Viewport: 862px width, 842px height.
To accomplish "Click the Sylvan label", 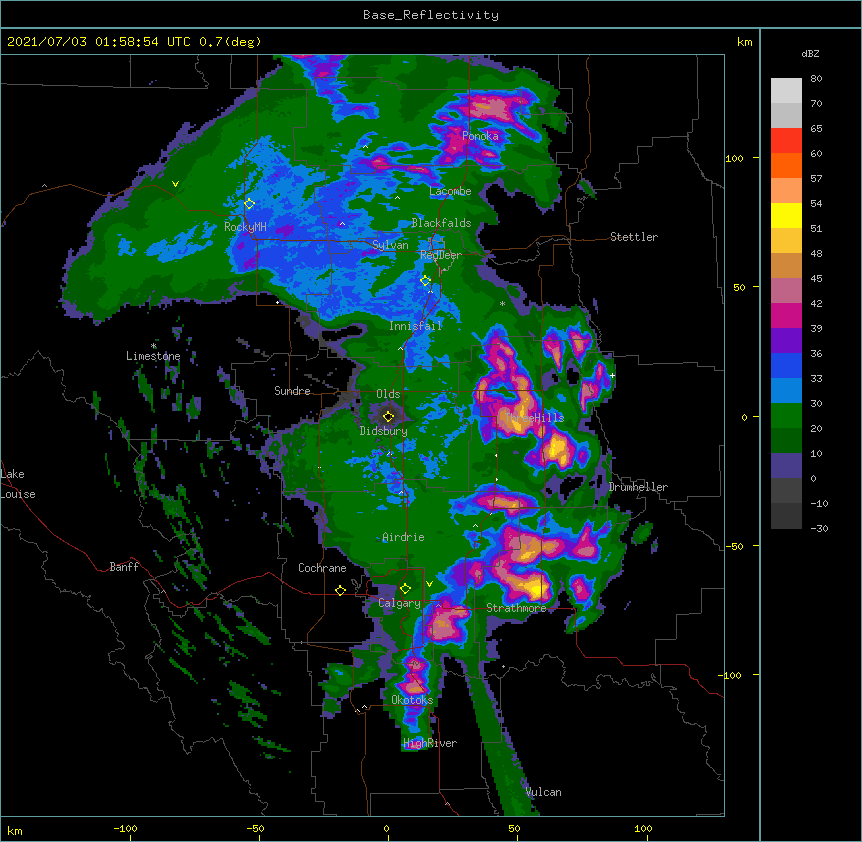I will (390, 245).
